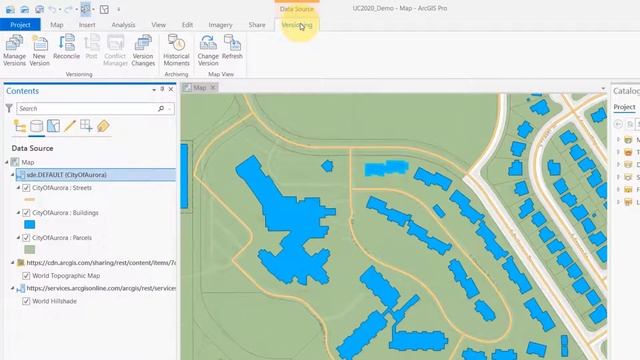This screenshot has width=640, height=360.
Task: Open Contents pane options dropdown arrow
Action: [154, 90]
